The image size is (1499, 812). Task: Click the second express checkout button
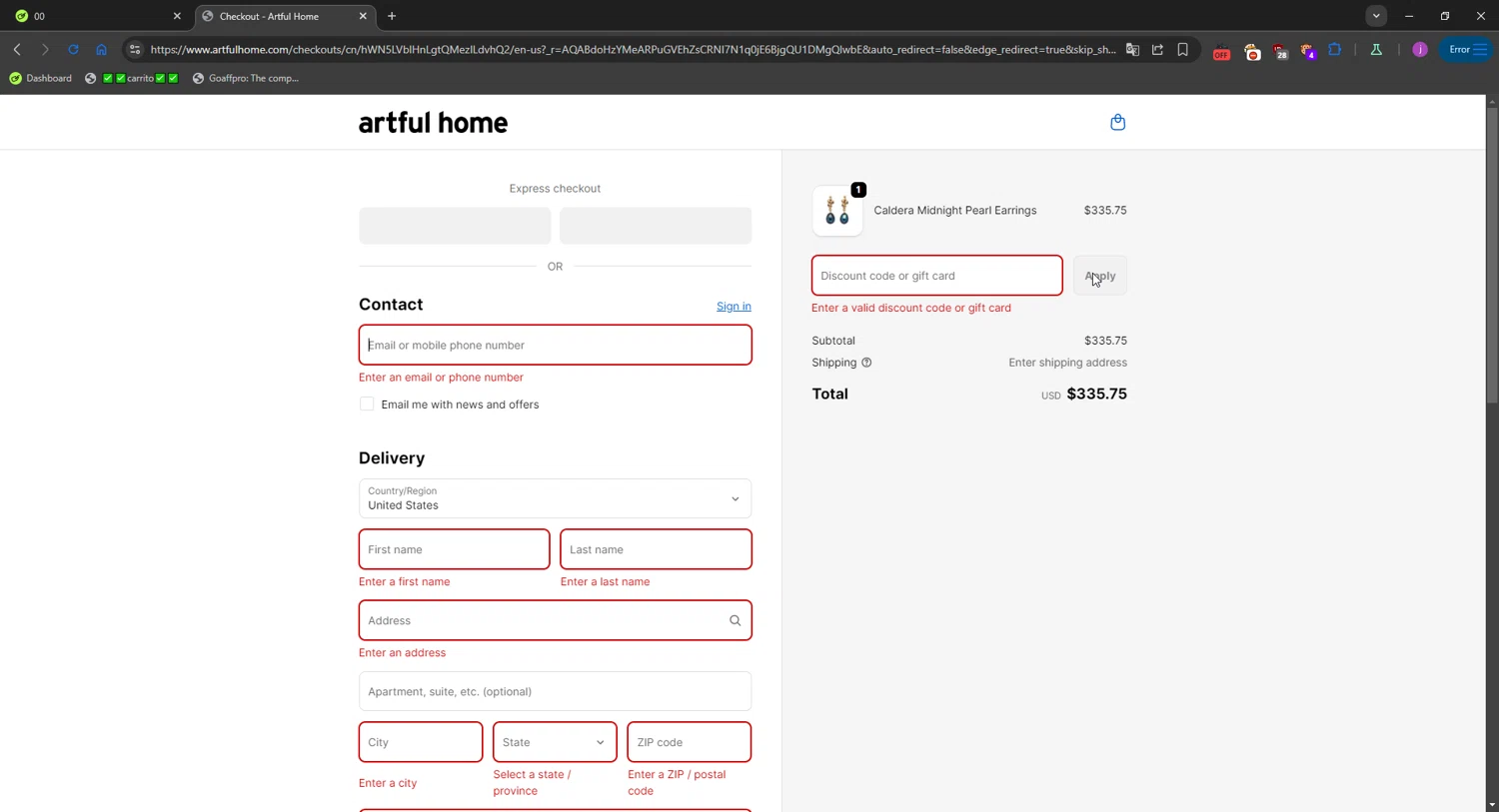click(656, 226)
